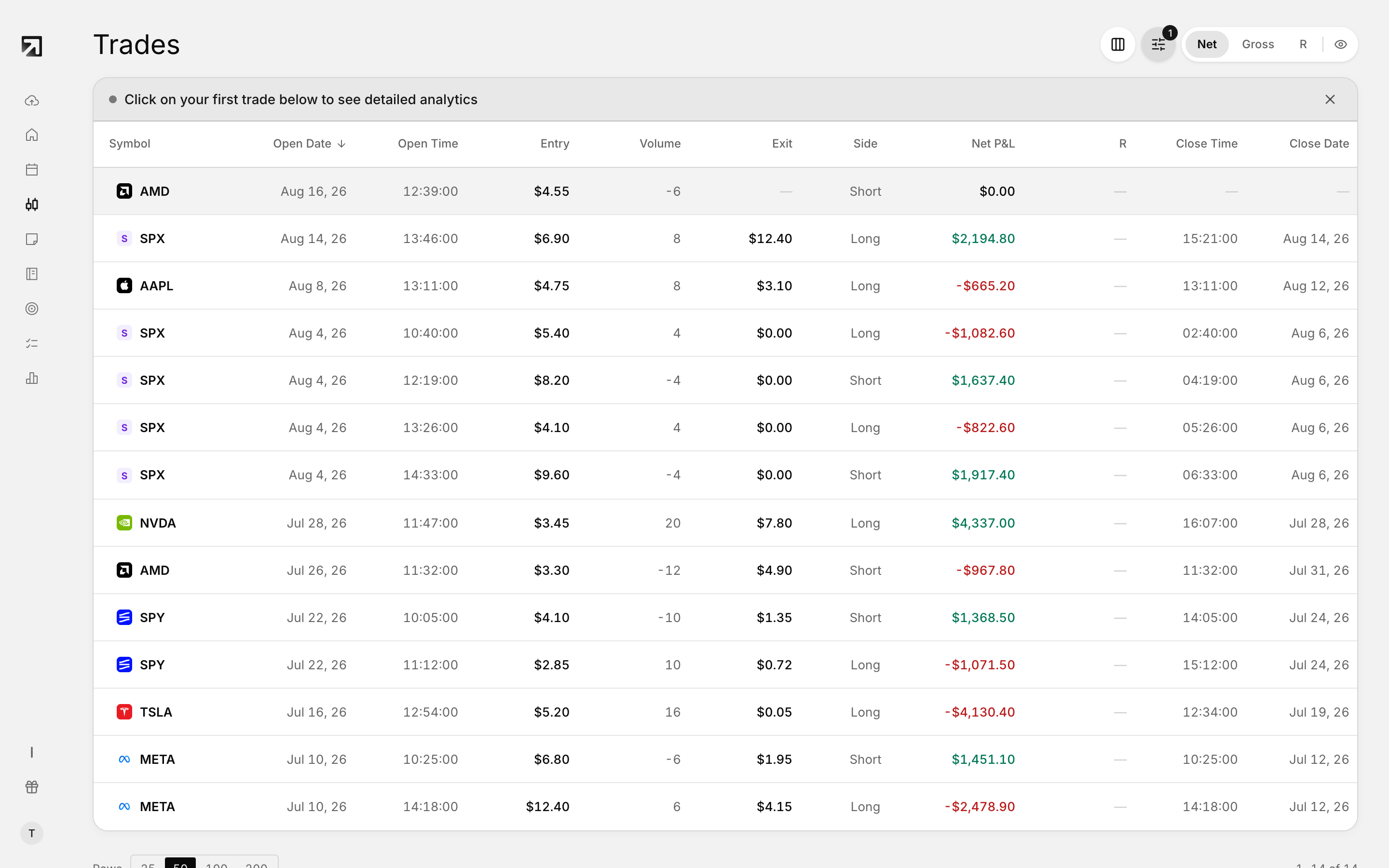Click the entry price $12.40 for META
Image resolution: width=1389 pixels, height=868 pixels.
pos(547,806)
